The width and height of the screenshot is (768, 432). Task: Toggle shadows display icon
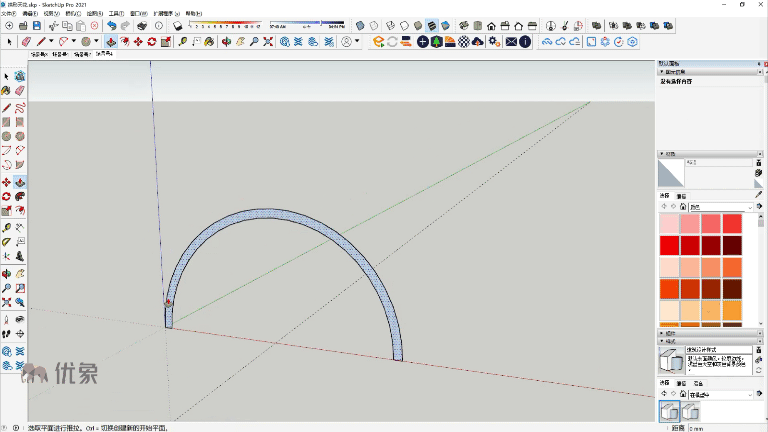[176, 25]
